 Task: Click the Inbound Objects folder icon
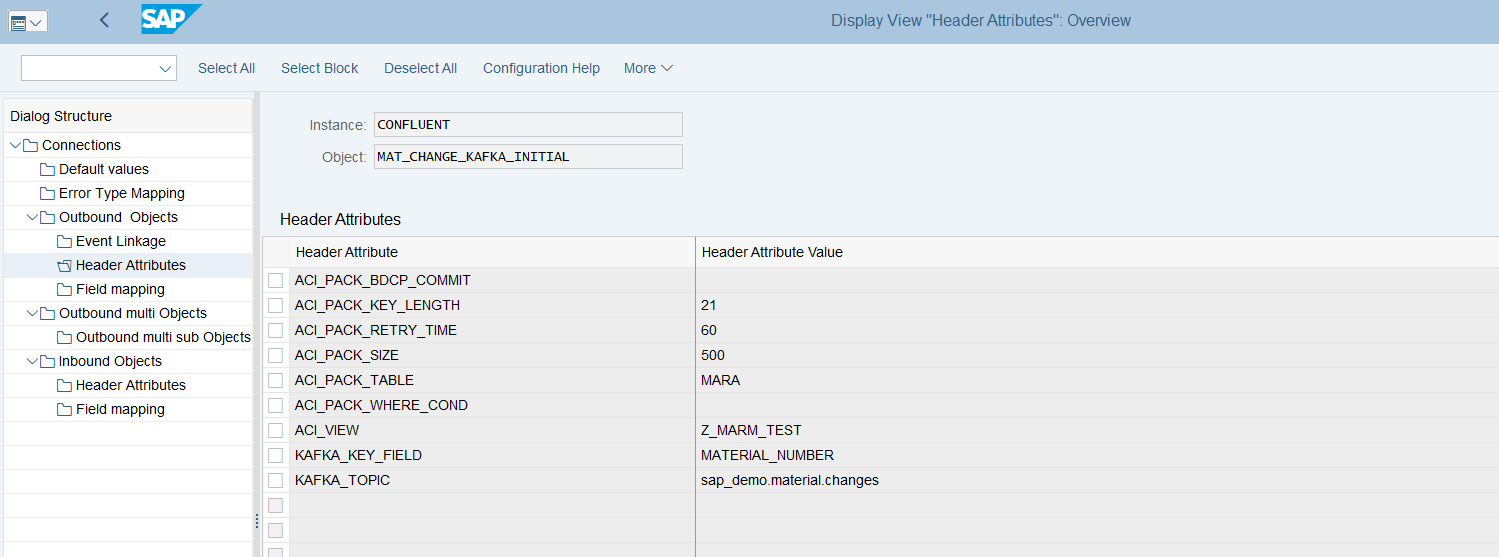coord(47,361)
